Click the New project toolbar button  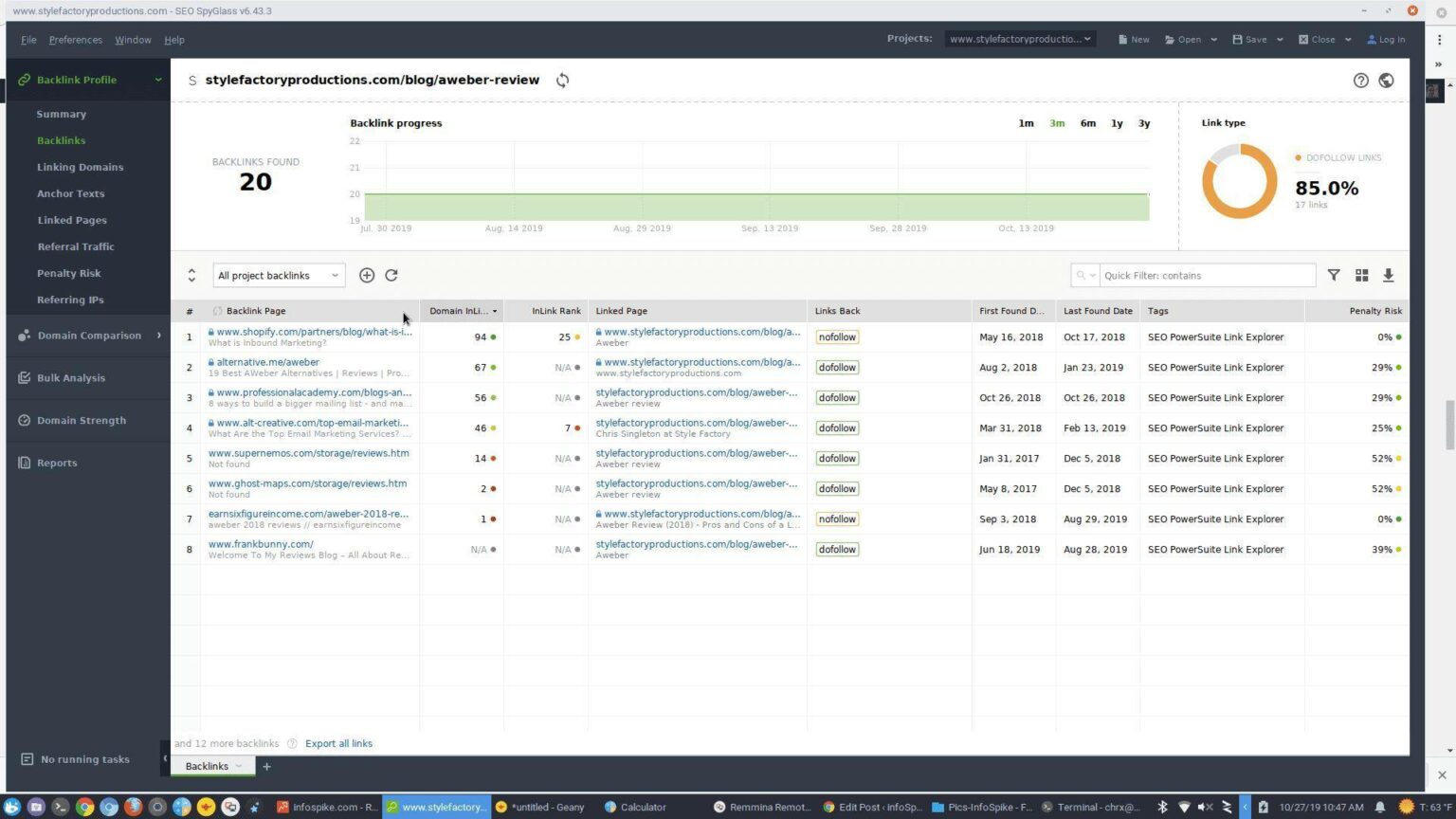1134,40
